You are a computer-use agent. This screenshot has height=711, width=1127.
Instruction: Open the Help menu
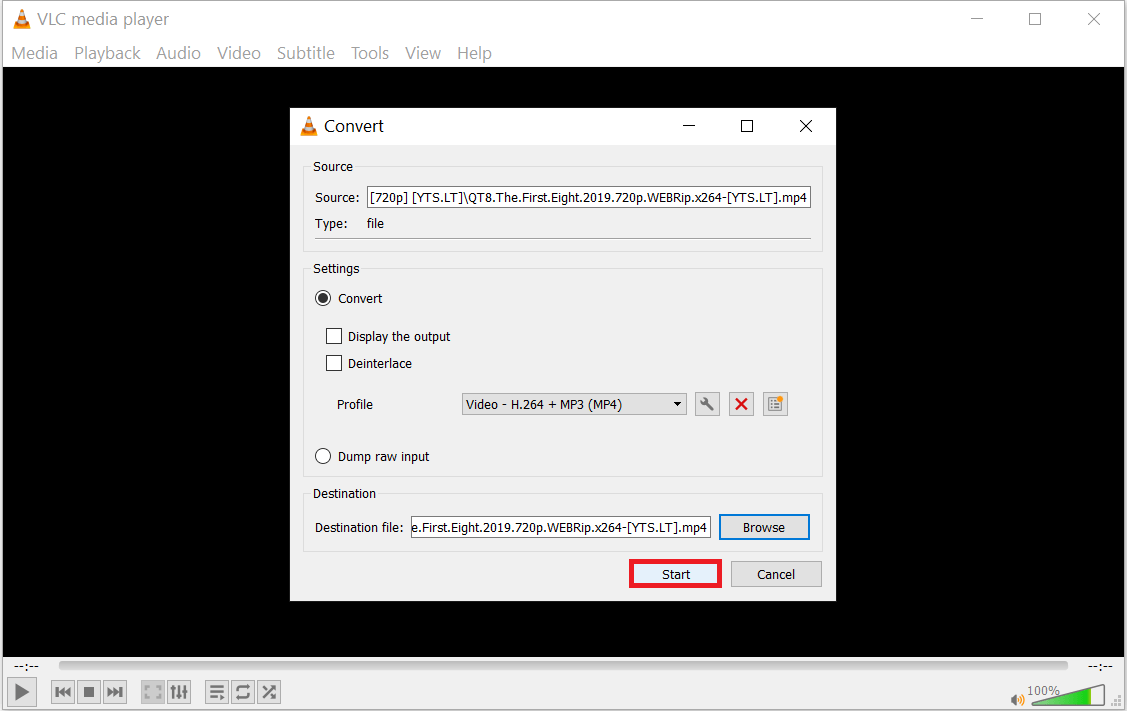pyautogui.click(x=474, y=53)
